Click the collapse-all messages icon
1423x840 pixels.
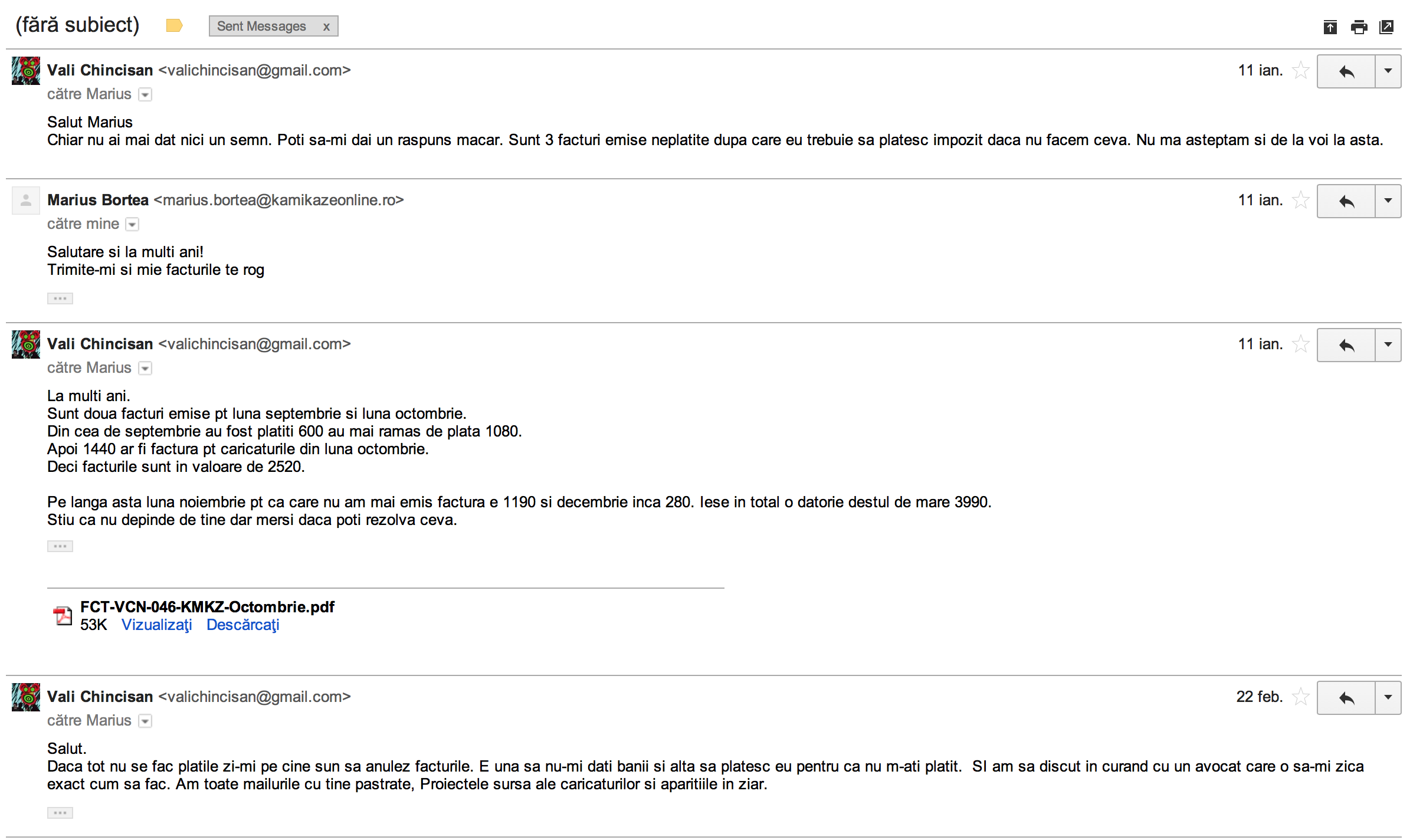(x=1330, y=27)
